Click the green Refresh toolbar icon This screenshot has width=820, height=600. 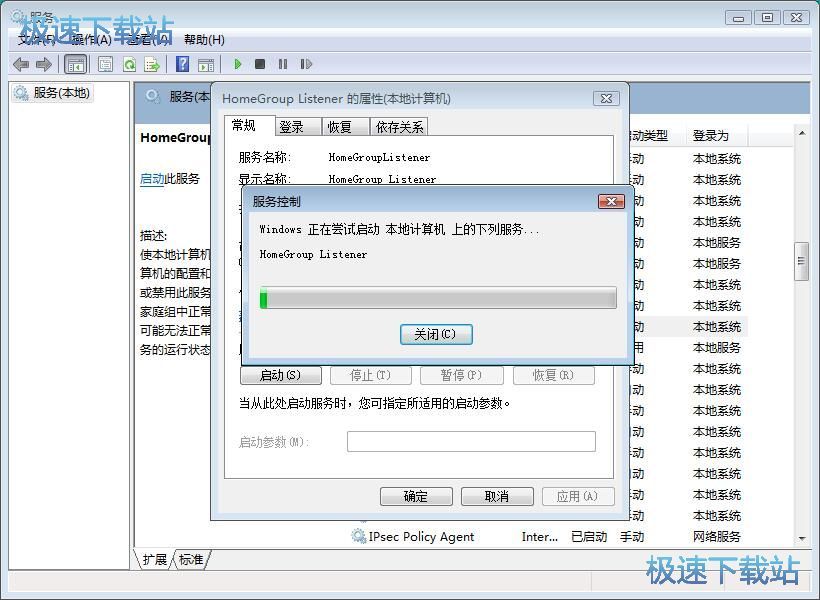tap(129, 64)
